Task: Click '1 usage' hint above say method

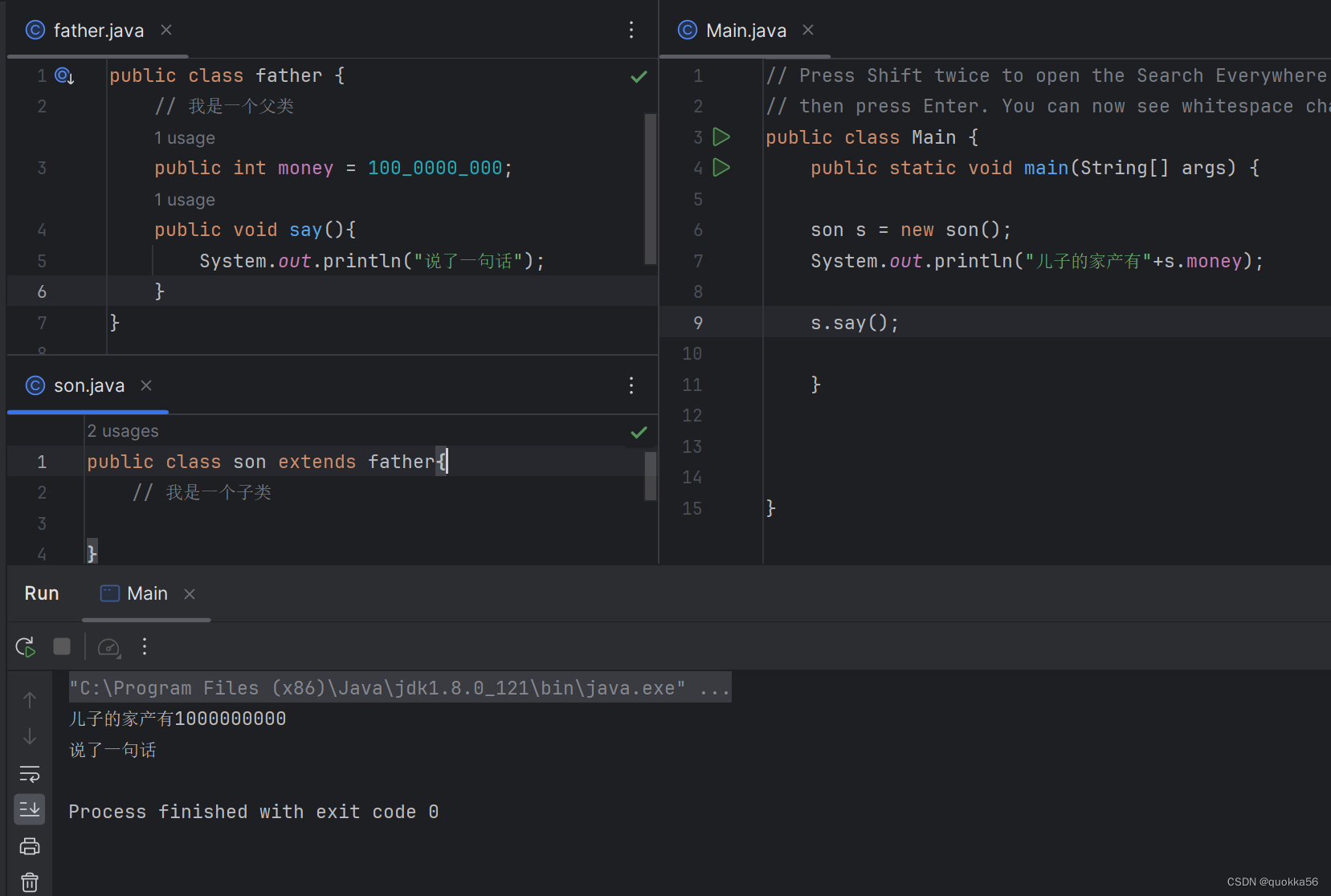Action: (x=185, y=200)
